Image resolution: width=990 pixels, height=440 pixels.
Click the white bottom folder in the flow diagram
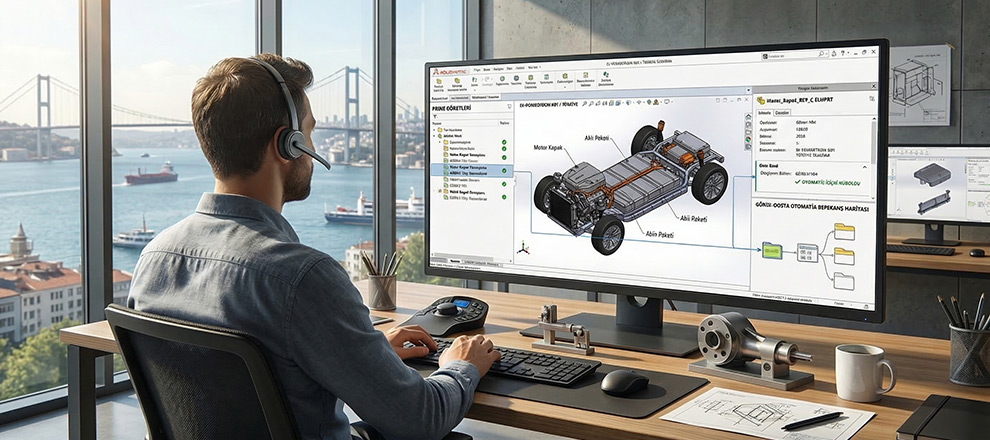844,281
